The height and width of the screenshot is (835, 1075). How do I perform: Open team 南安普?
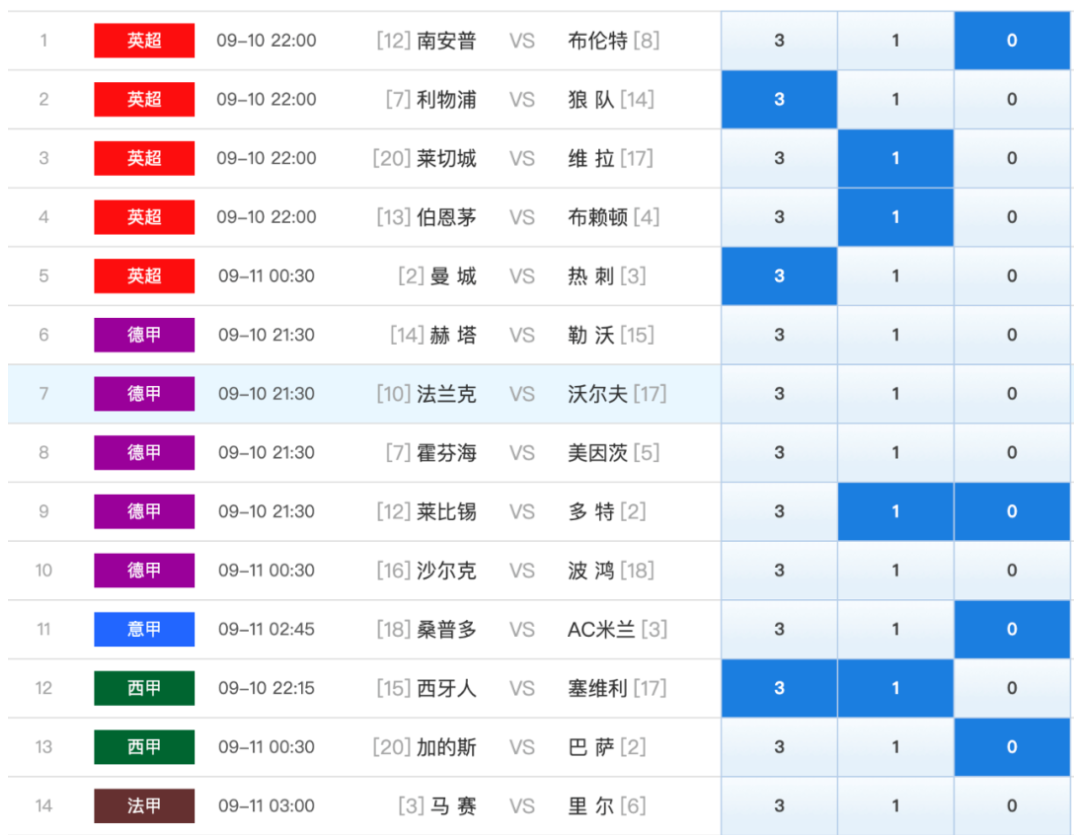point(446,41)
